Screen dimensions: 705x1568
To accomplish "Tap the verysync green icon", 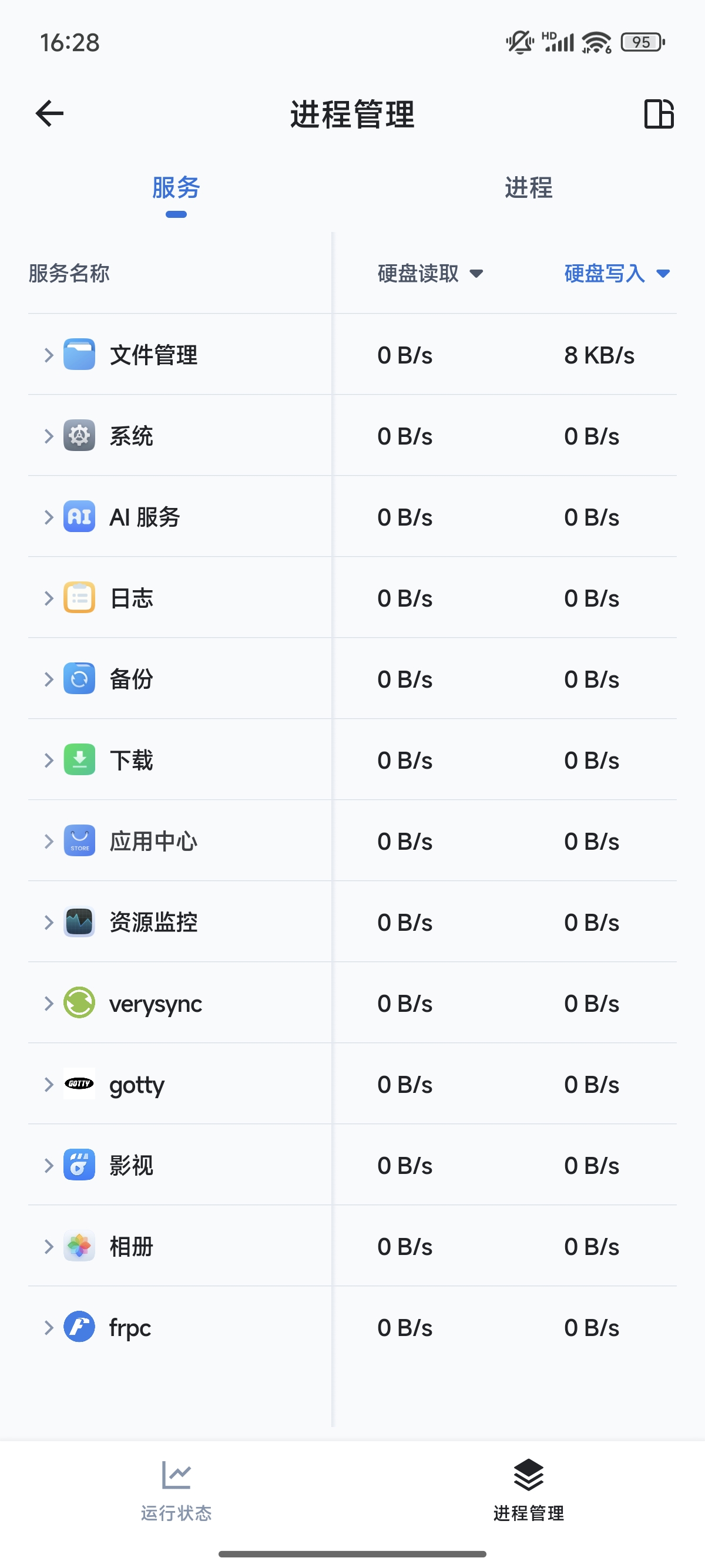I will (x=79, y=1002).
